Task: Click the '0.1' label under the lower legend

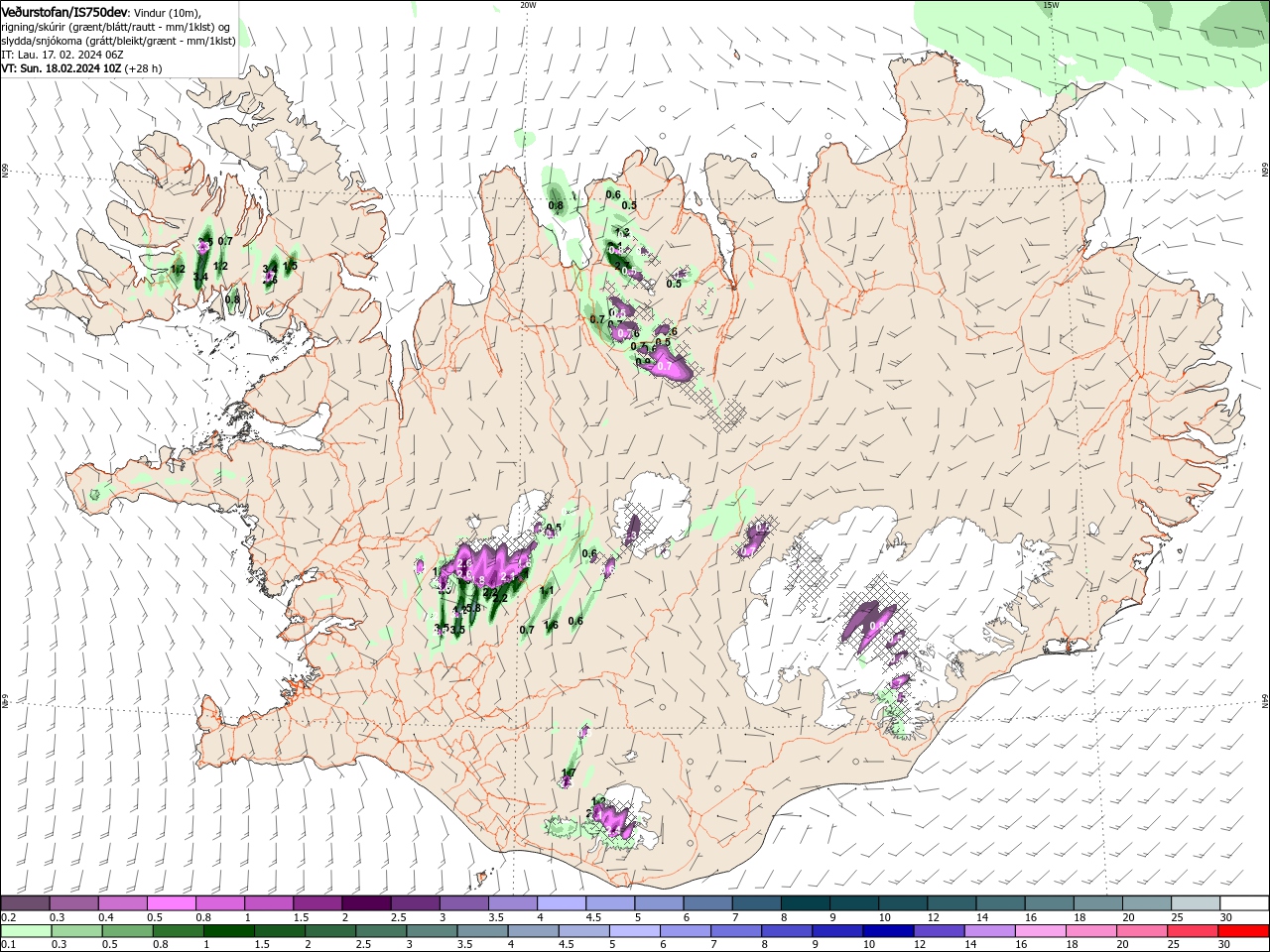Action: tap(7, 945)
